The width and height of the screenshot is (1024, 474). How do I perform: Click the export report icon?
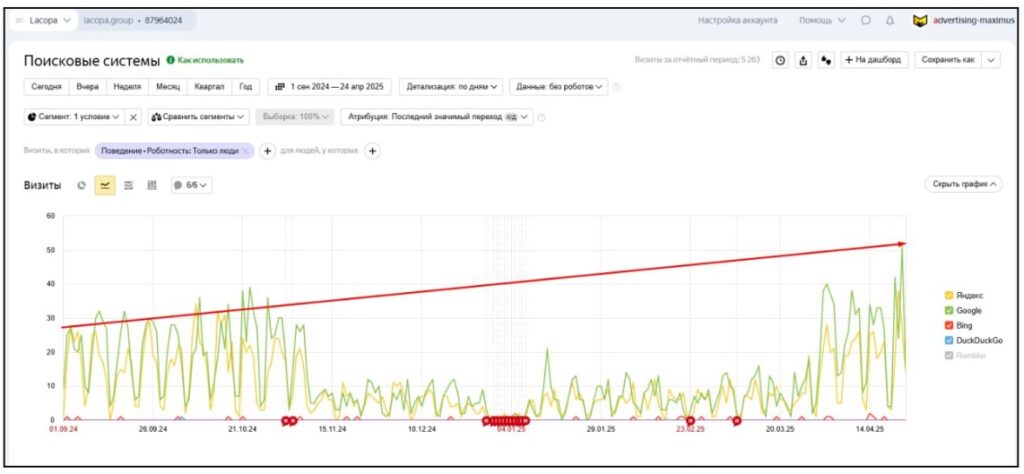[x=803, y=60]
